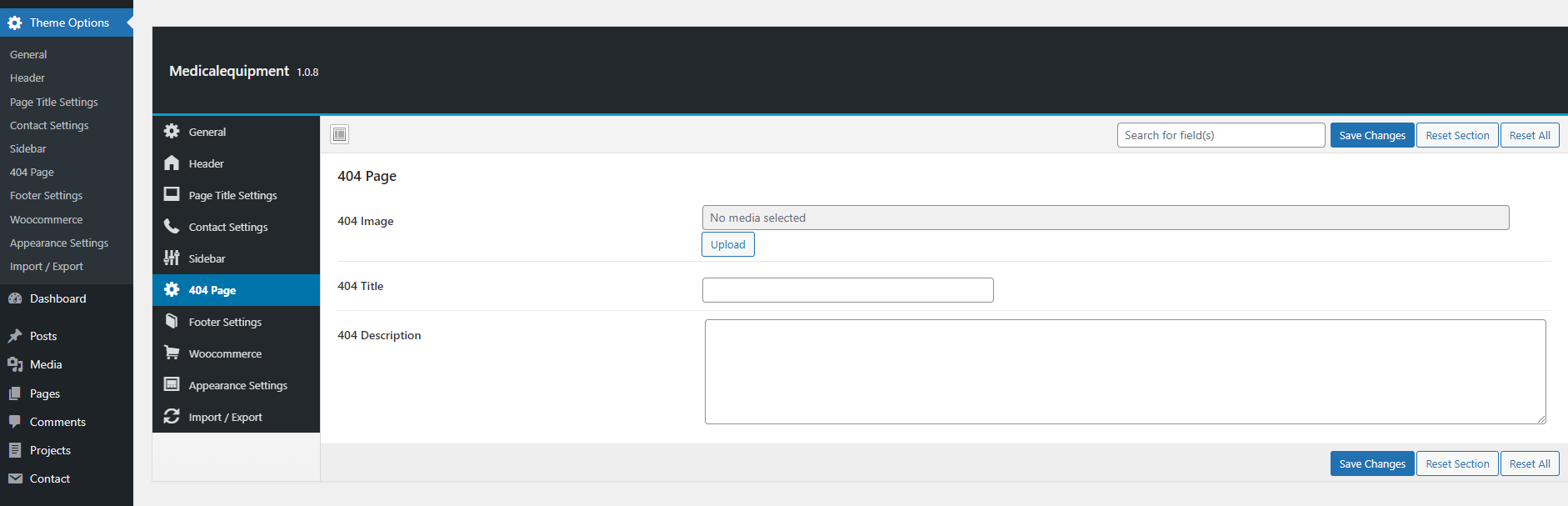
Task: Click the gear icon beside General
Action: (172, 132)
